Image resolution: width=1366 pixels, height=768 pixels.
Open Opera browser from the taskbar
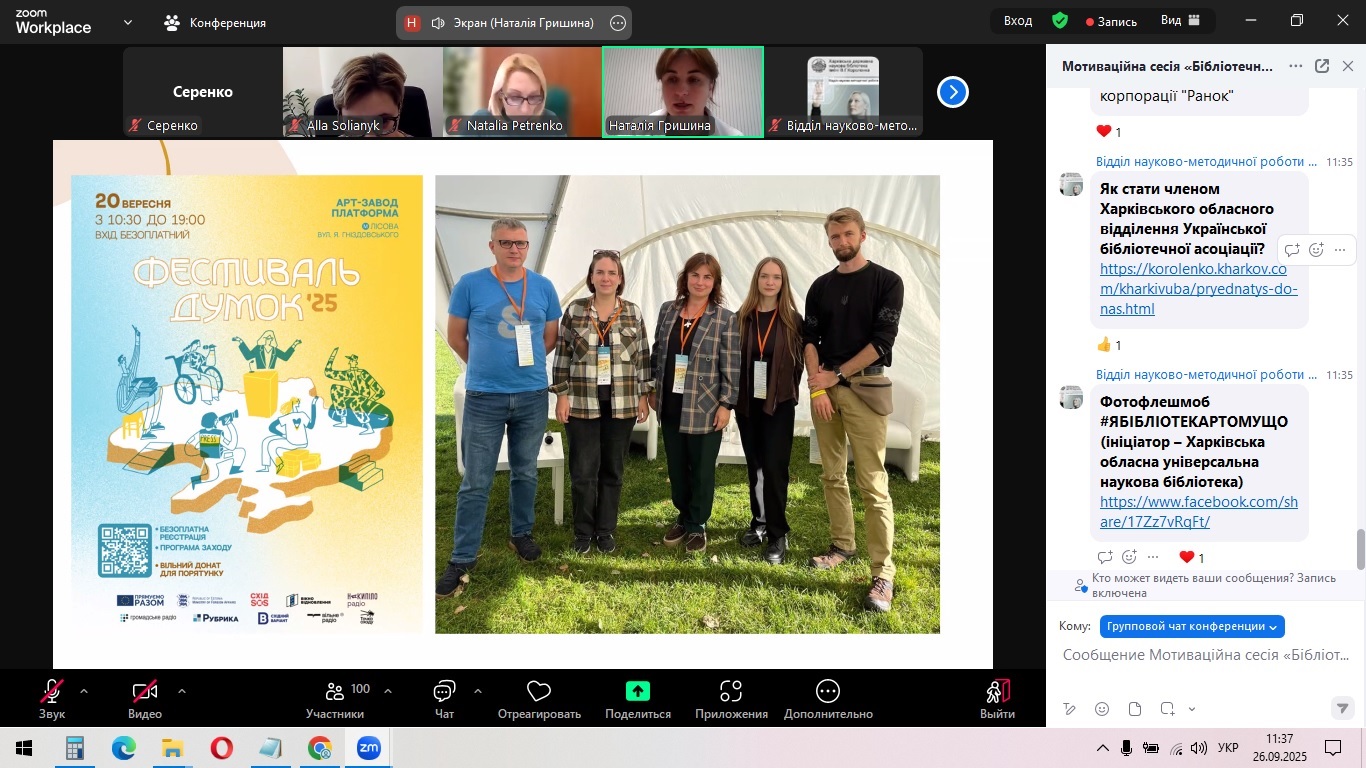coord(221,748)
